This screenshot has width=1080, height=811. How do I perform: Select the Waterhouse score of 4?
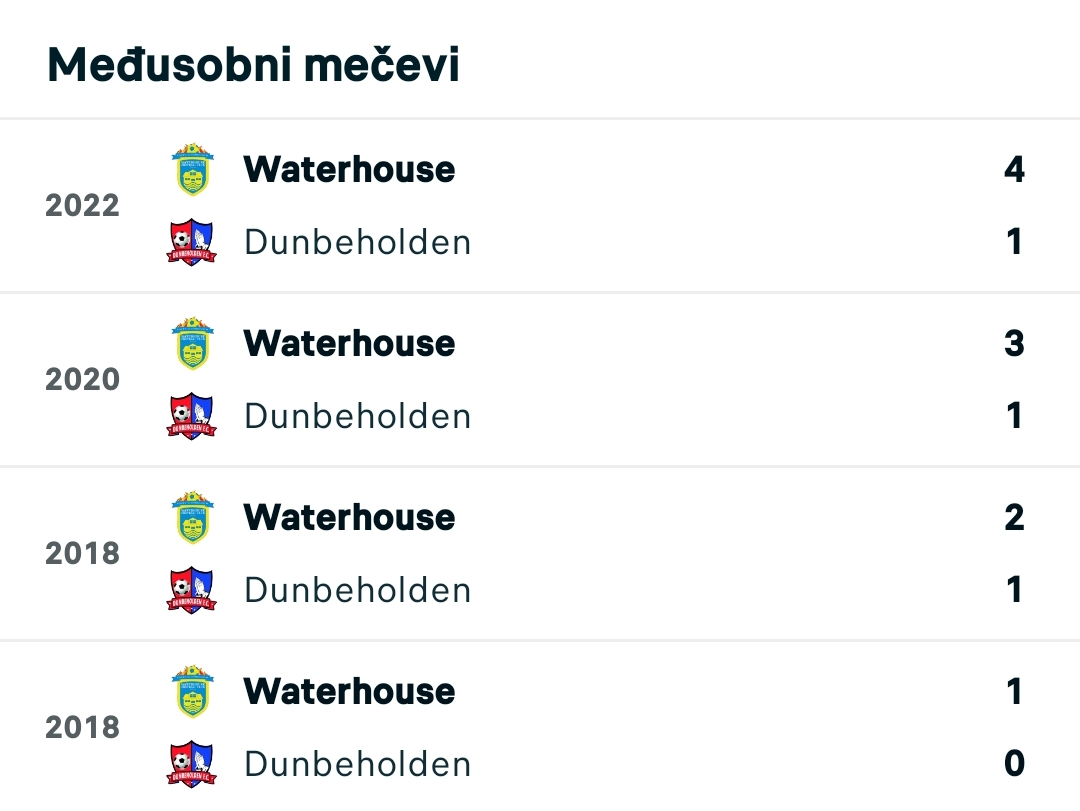point(1014,170)
